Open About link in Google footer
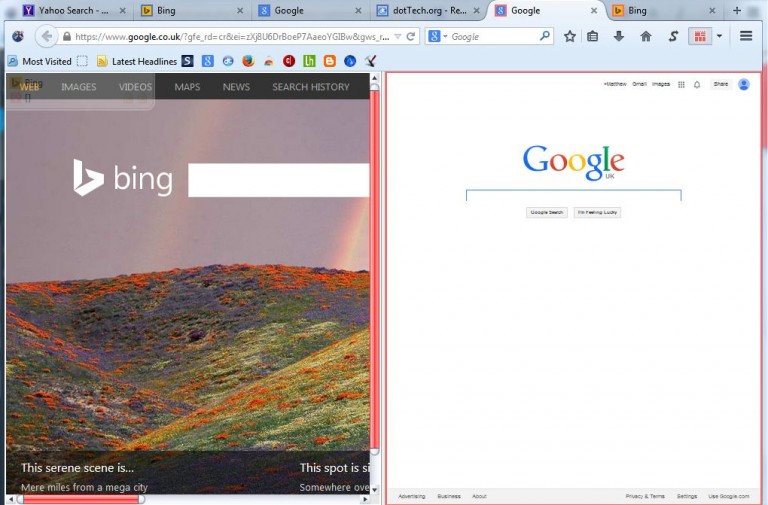Screen dimensions: 768x505 pos(480,496)
